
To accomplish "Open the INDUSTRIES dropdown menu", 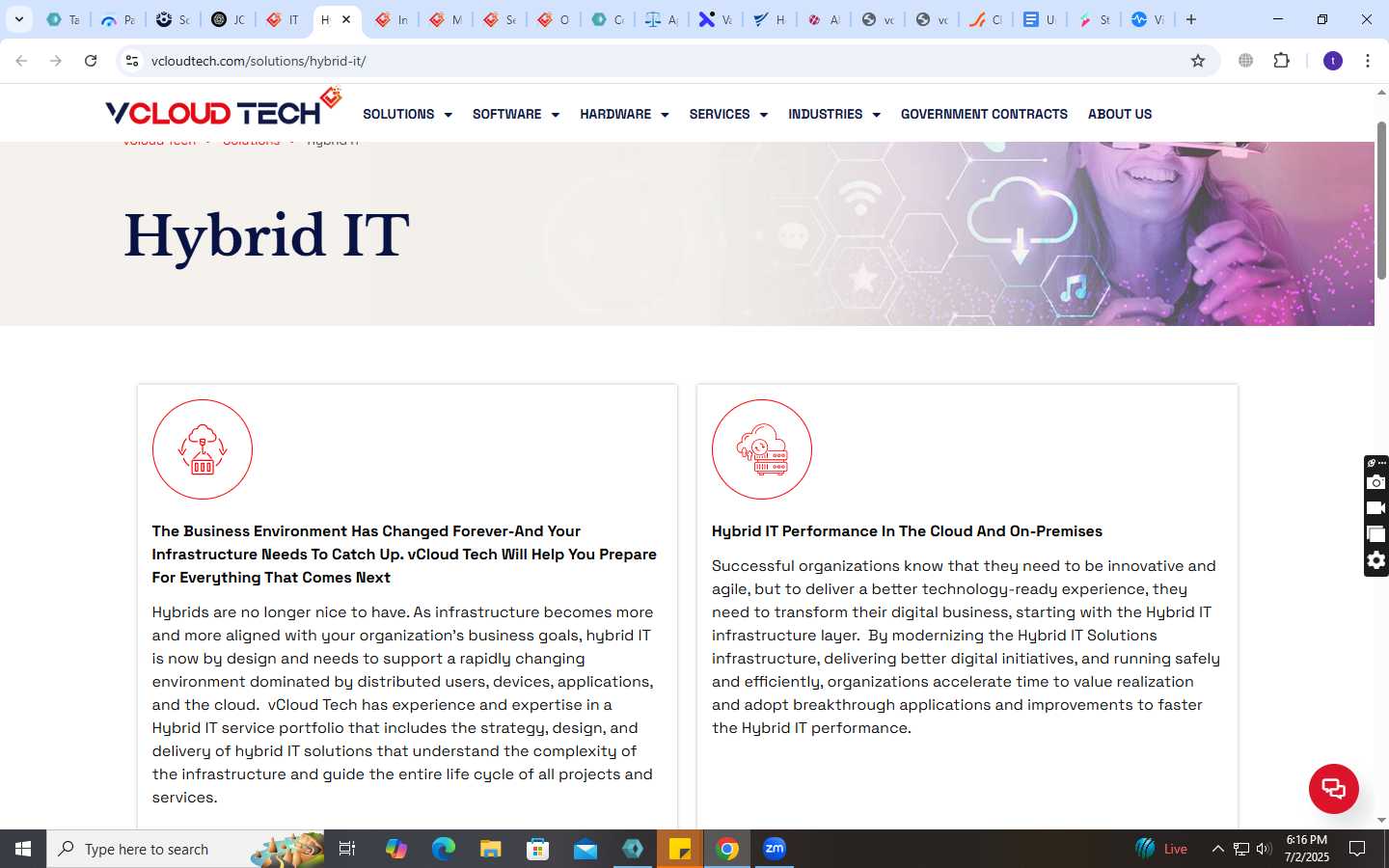I will point(834,114).
